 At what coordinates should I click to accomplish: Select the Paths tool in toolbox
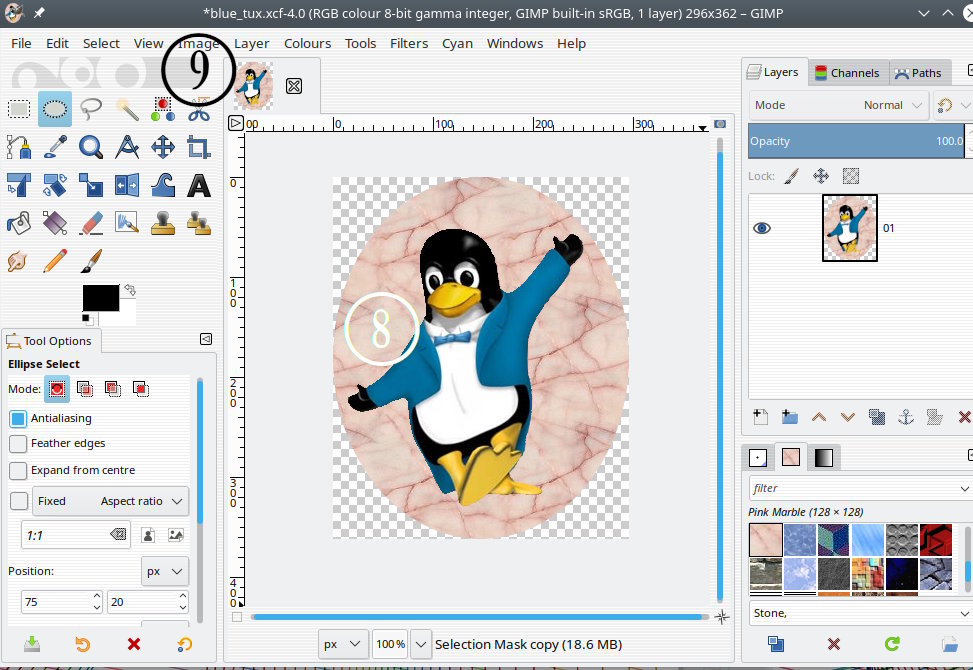point(19,148)
